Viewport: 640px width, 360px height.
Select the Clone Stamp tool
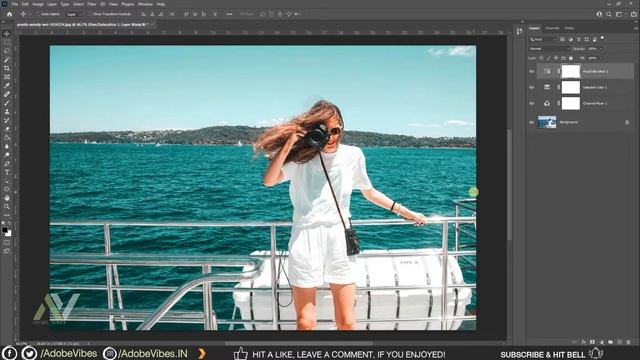[x=7, y=111]
